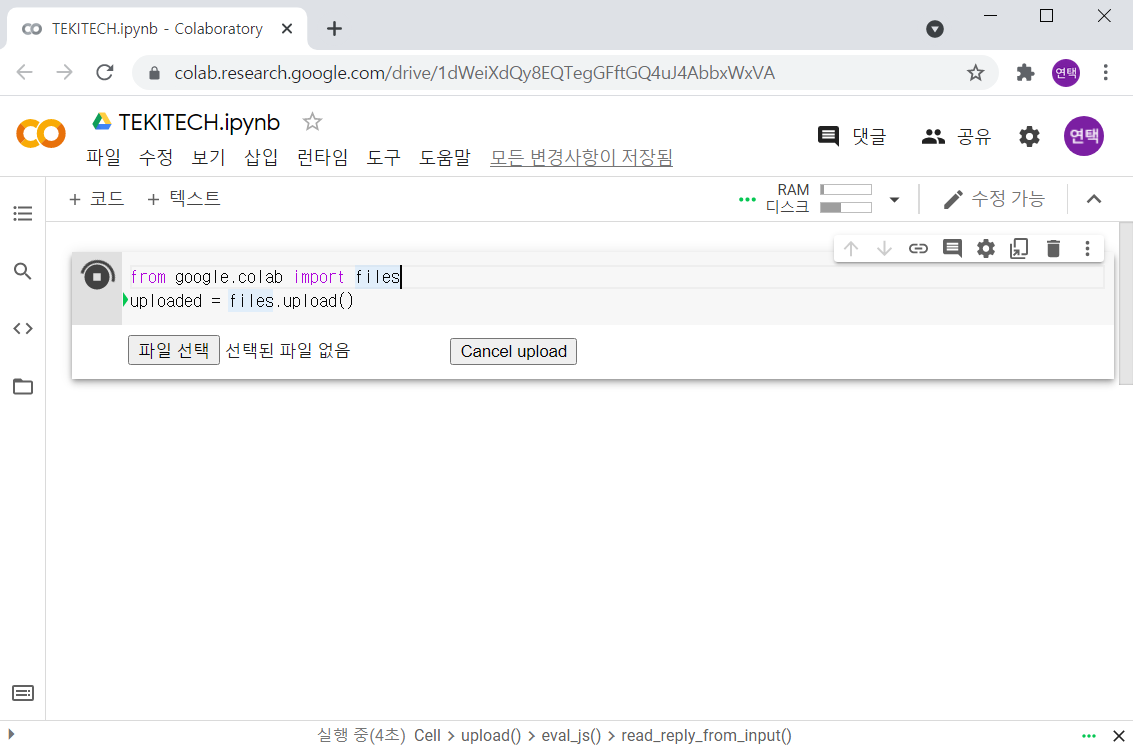The image size is (1133, 748).
Task: Go to Colab home logo
Action: [x=41, y=134]
